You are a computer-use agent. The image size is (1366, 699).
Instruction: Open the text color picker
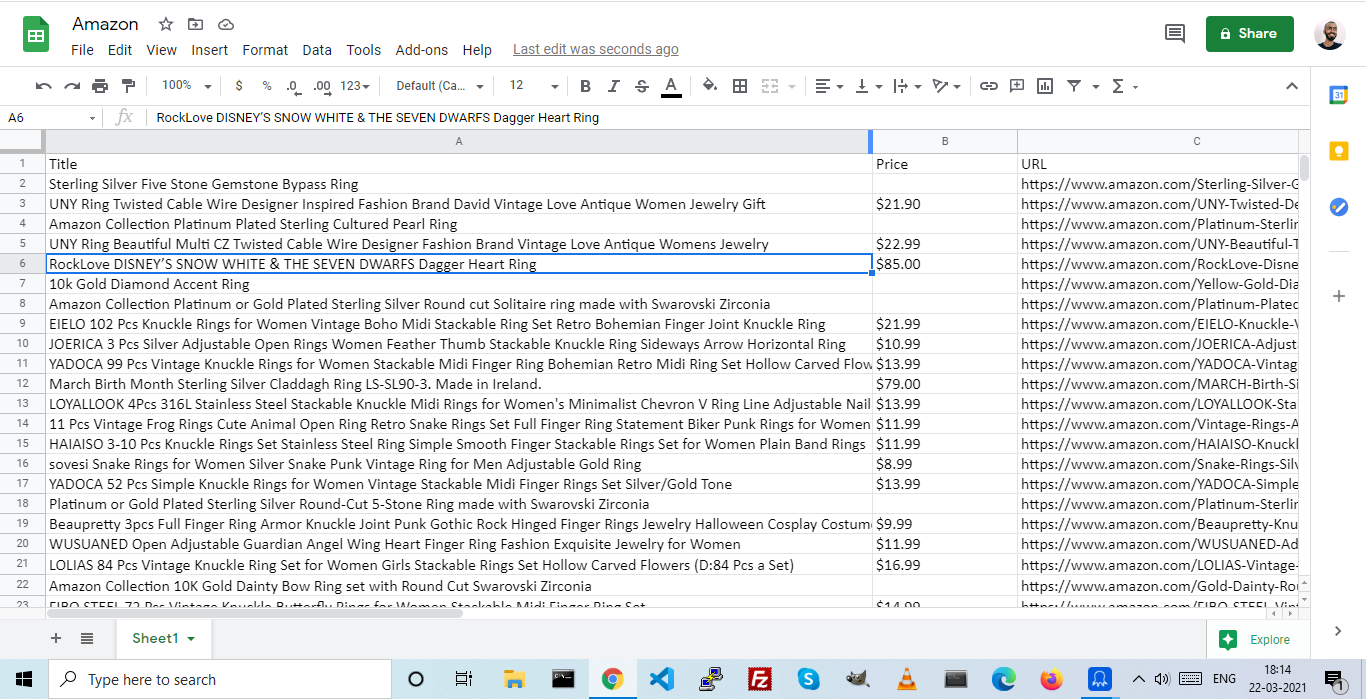click(x=671, y=86)
